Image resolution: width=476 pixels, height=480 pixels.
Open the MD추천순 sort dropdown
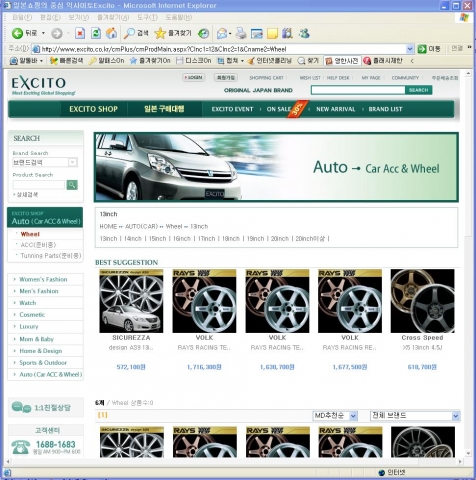(x=353, y=416)
